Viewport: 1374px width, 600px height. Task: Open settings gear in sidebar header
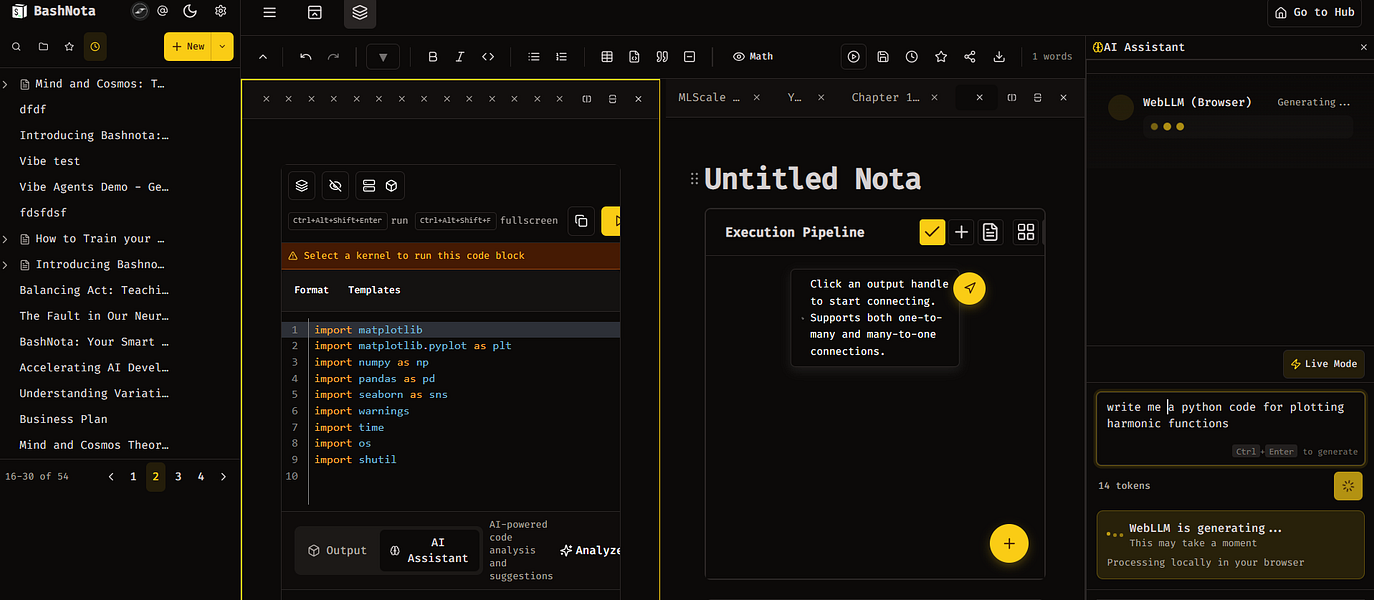[221, 12]
